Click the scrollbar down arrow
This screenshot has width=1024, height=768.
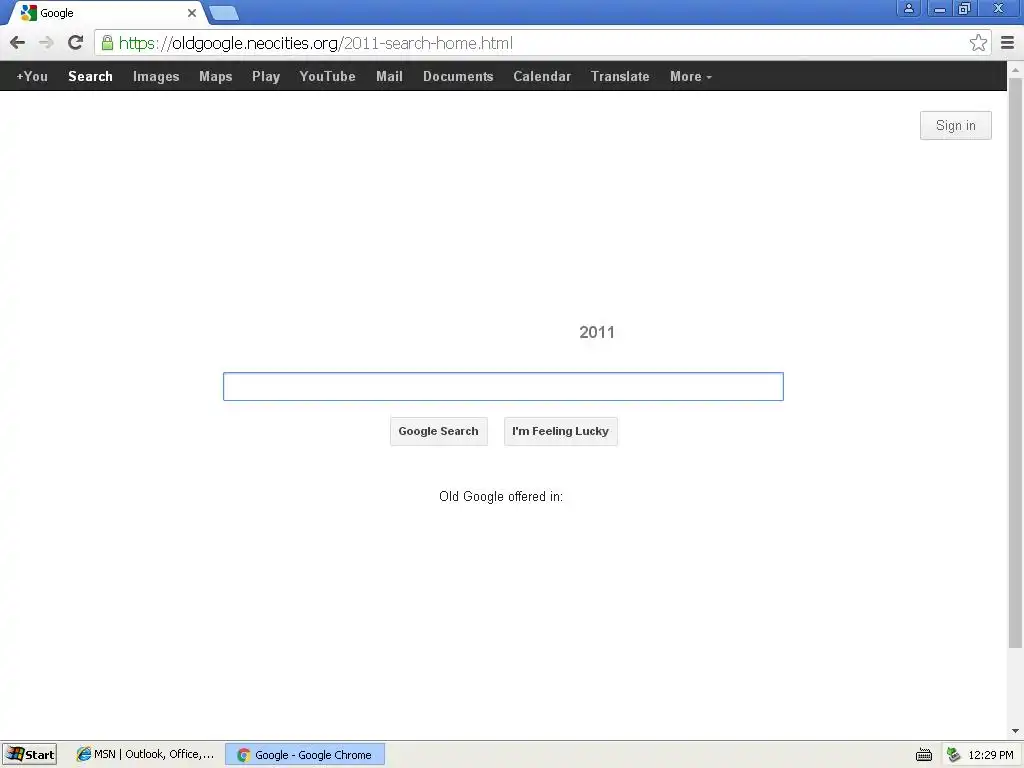click(x=1015, y=731)
